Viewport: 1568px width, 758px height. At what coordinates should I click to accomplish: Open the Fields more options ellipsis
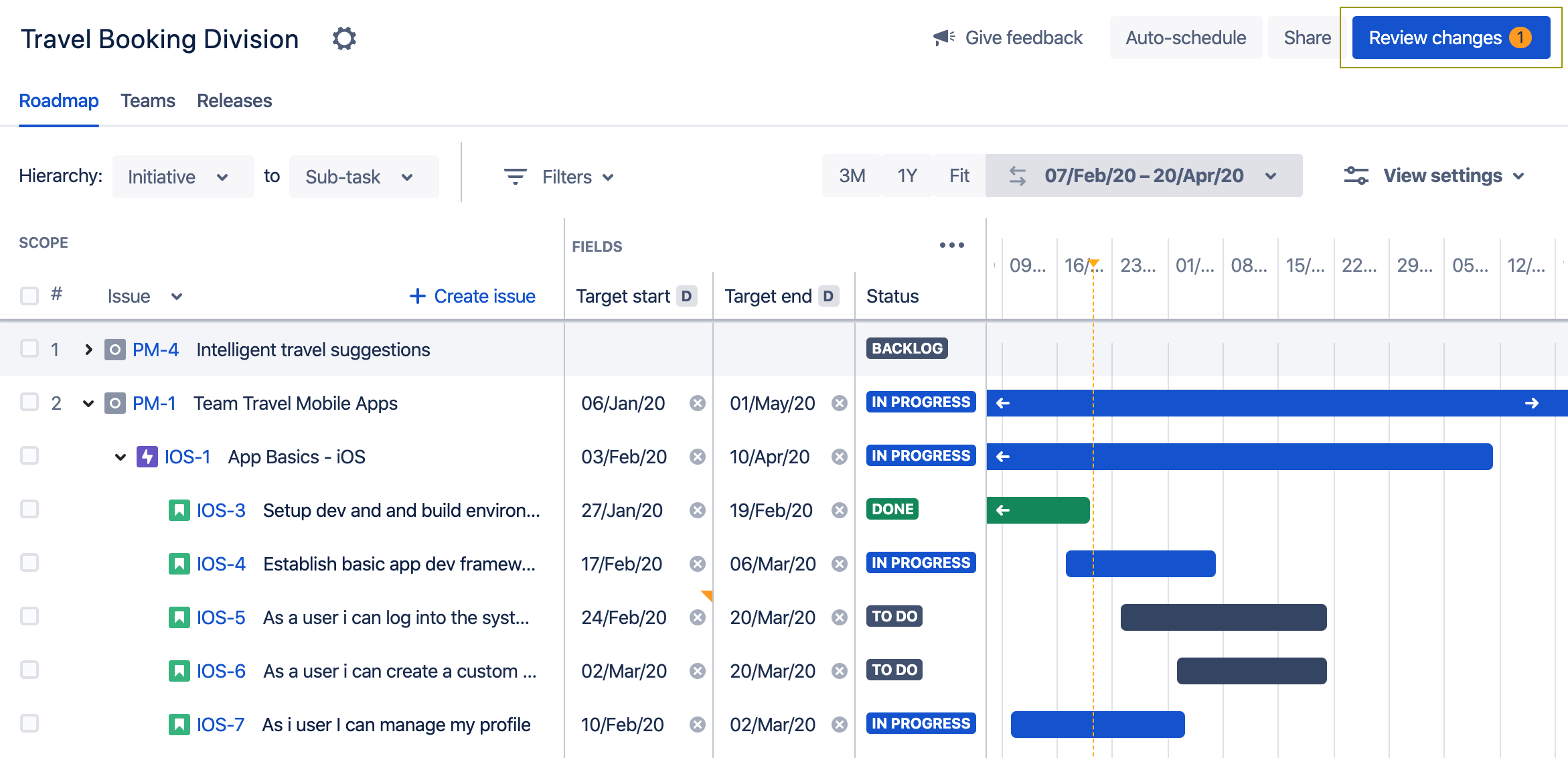tap(952, 245)
